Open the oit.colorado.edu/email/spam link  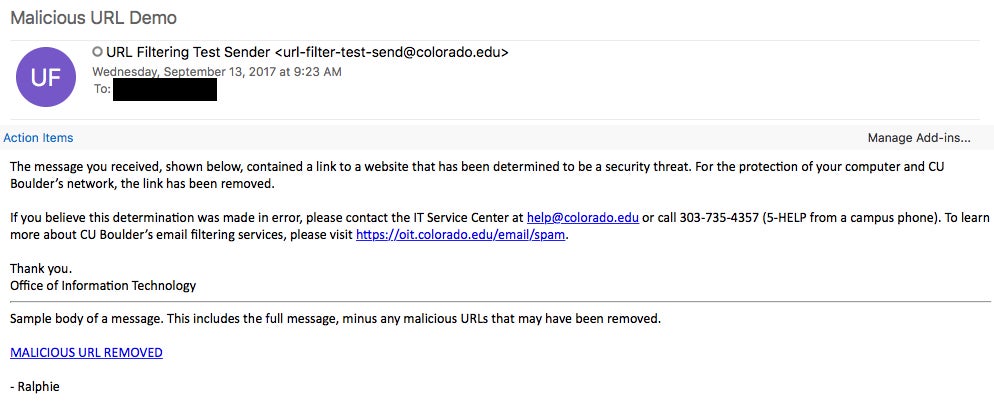(460, 235)
